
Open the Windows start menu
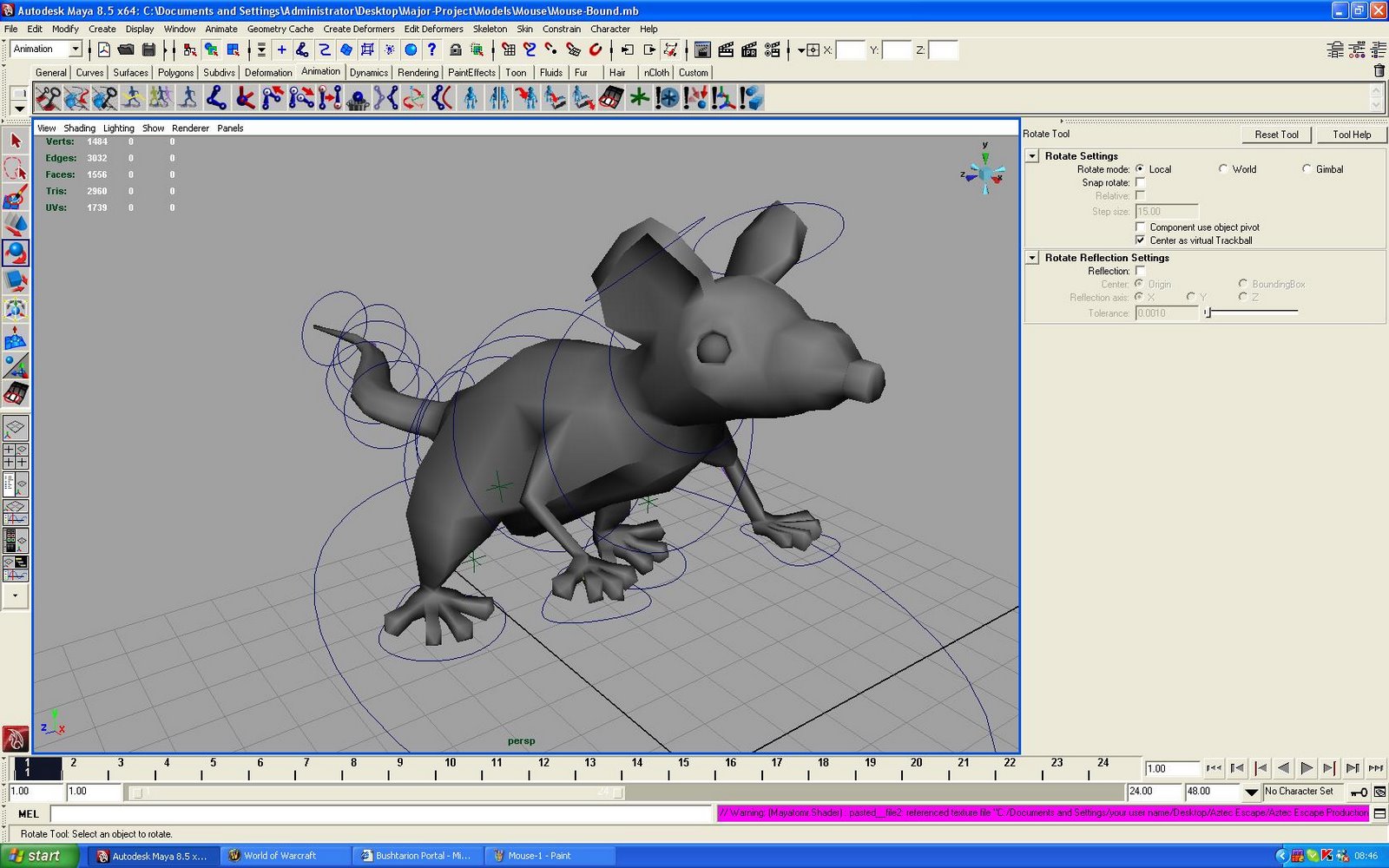click(x=40, y=856)
